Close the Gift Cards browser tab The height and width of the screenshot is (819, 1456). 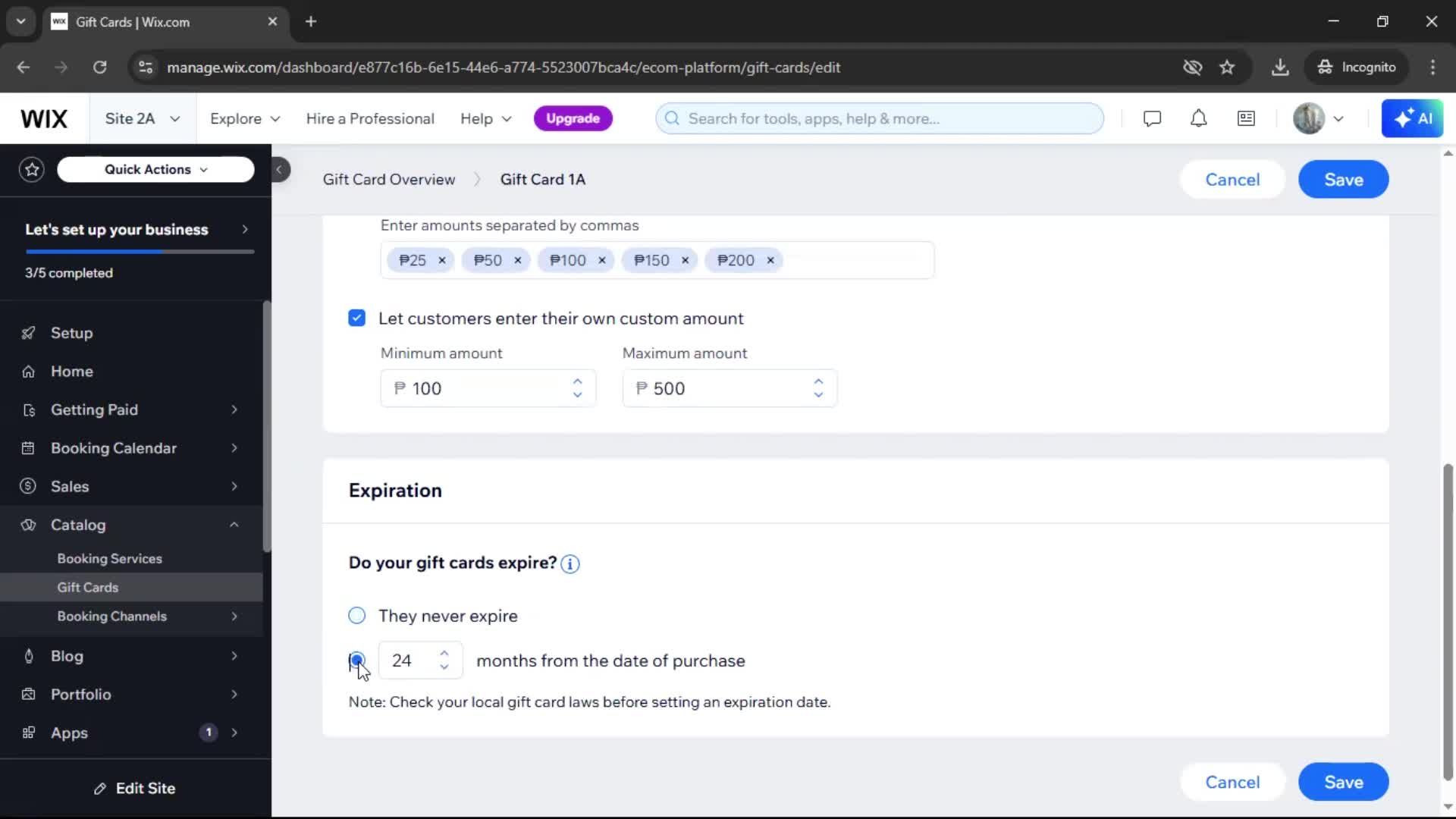[272, 21]
